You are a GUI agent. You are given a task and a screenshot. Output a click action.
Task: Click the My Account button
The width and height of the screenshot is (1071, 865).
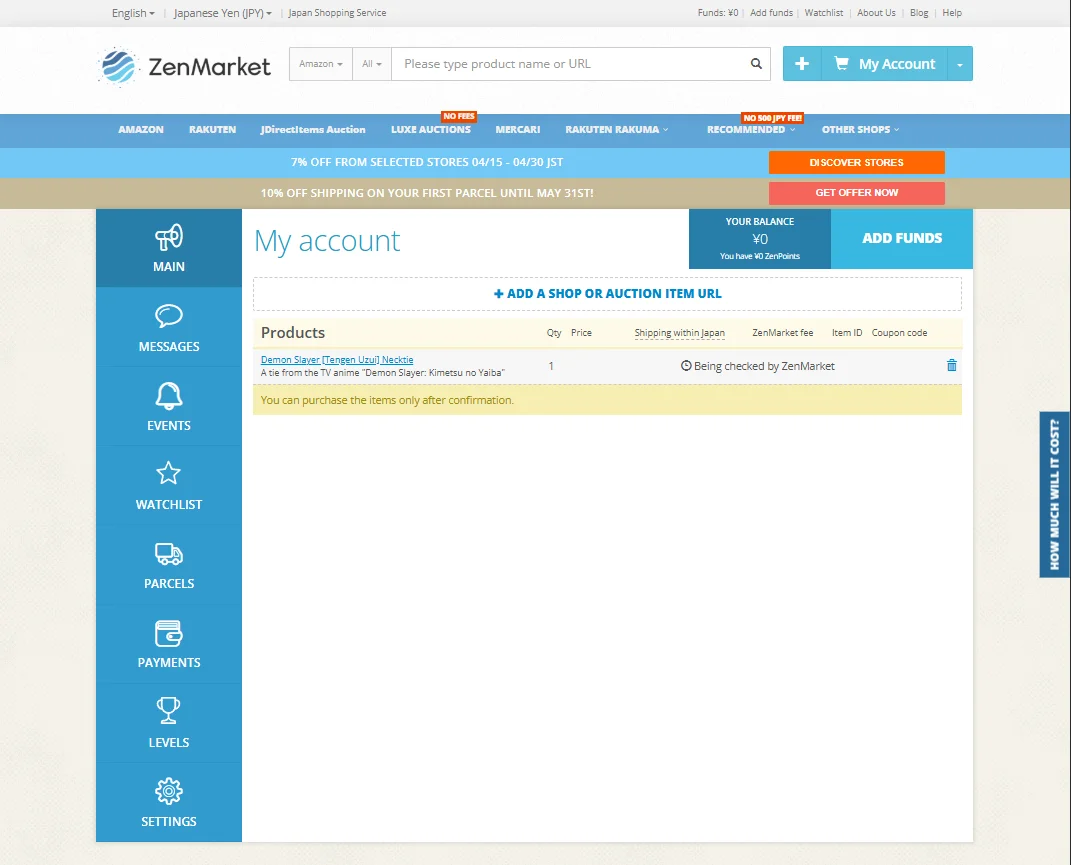click(885, 64)
